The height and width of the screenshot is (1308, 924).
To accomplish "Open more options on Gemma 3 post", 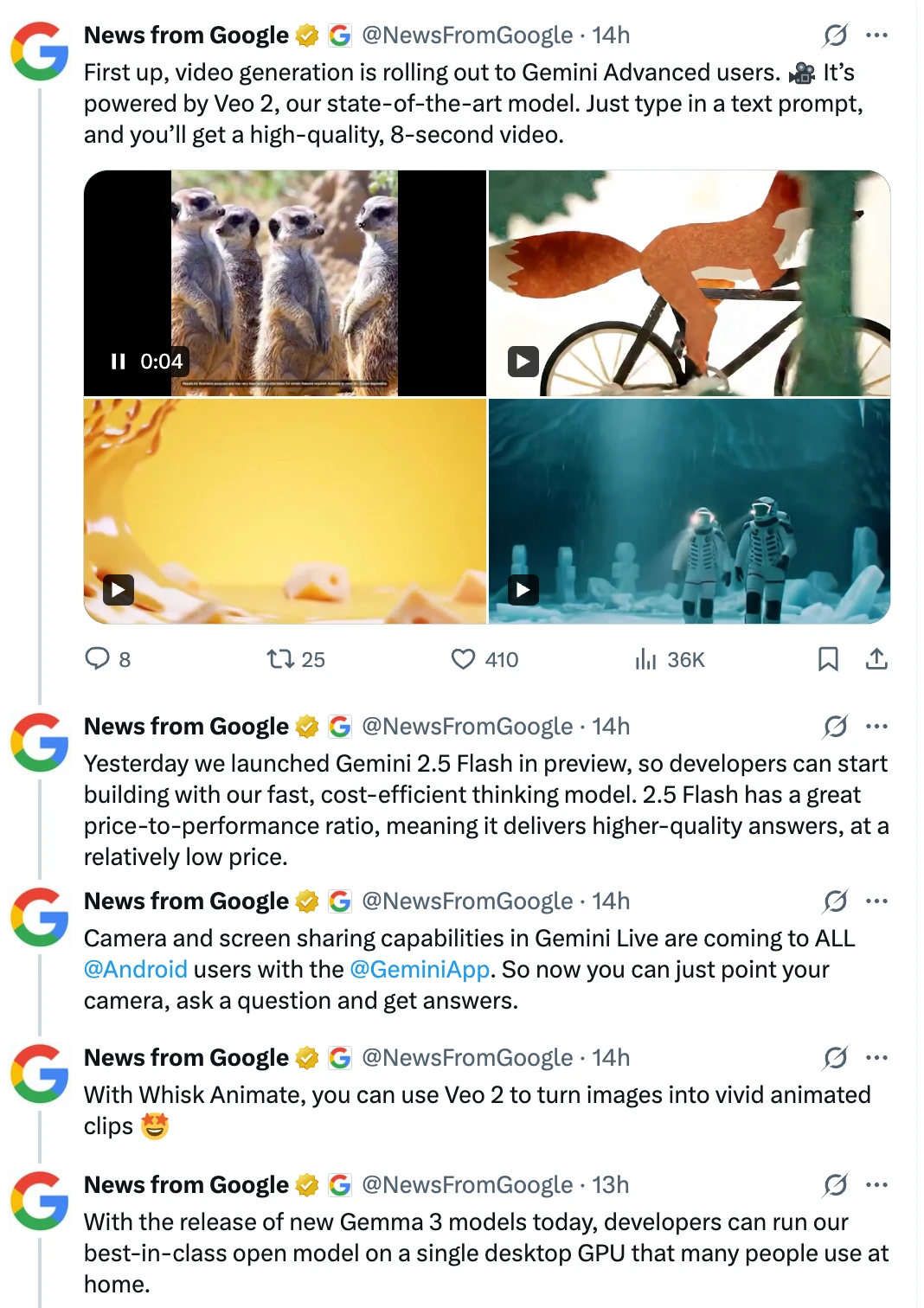I will 876,1185.
